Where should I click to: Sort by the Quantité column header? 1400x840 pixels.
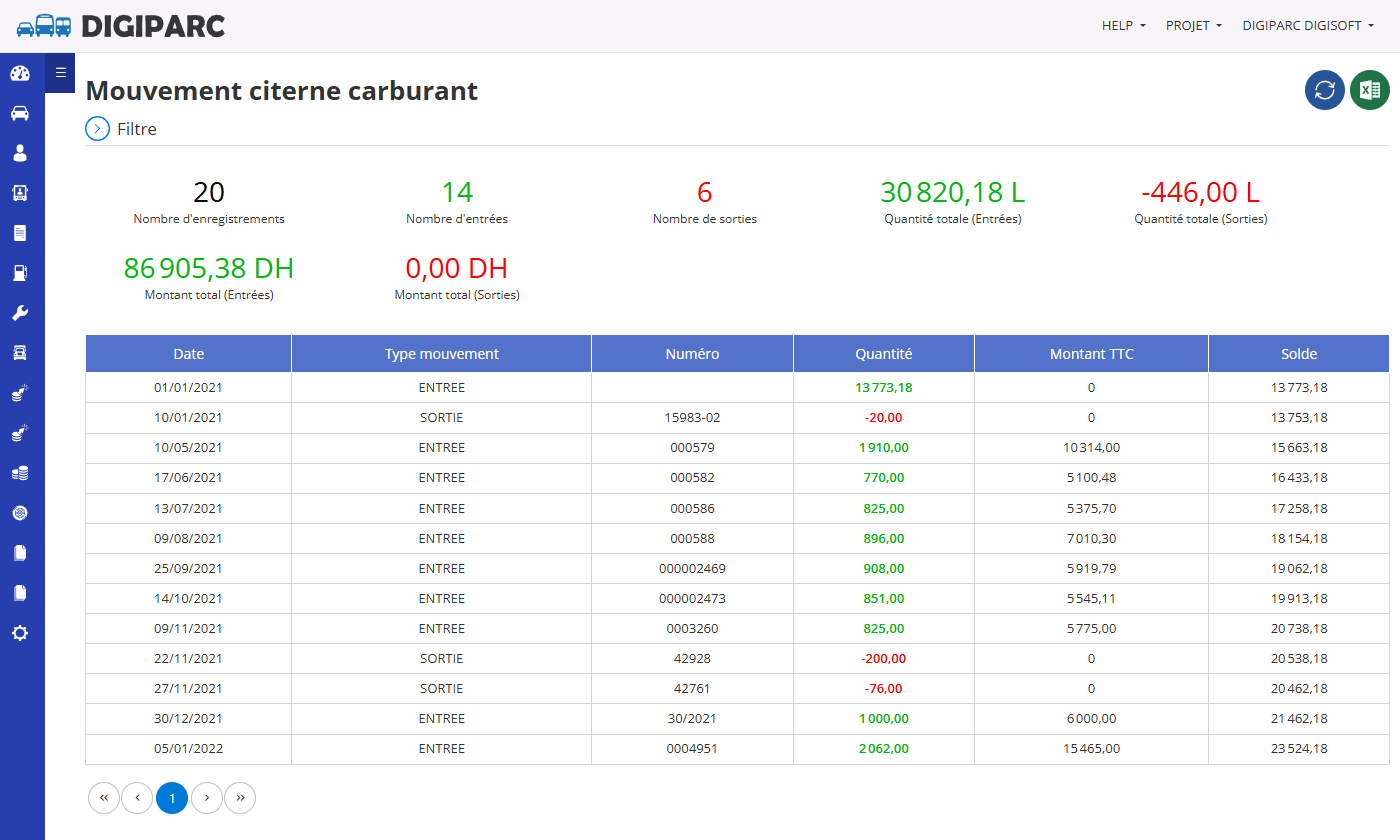(884, 354)
